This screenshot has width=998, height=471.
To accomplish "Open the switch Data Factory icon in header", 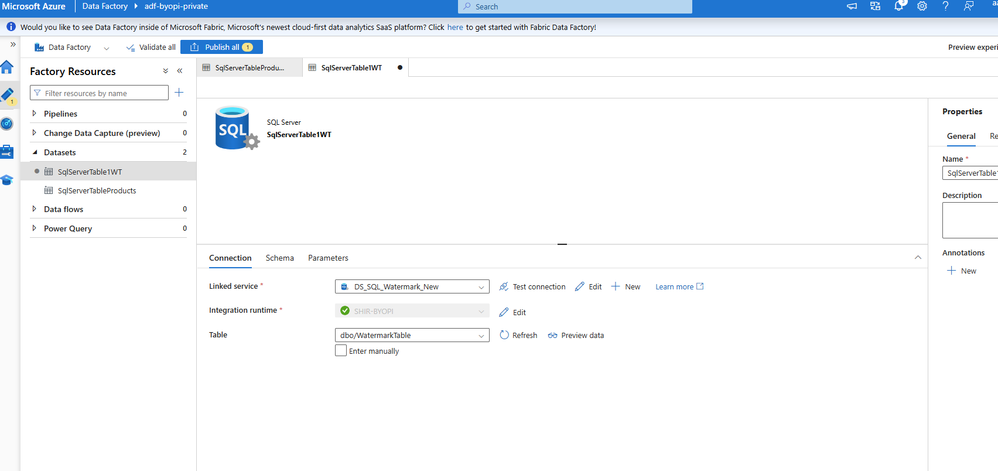I will (x=875, y=6).
